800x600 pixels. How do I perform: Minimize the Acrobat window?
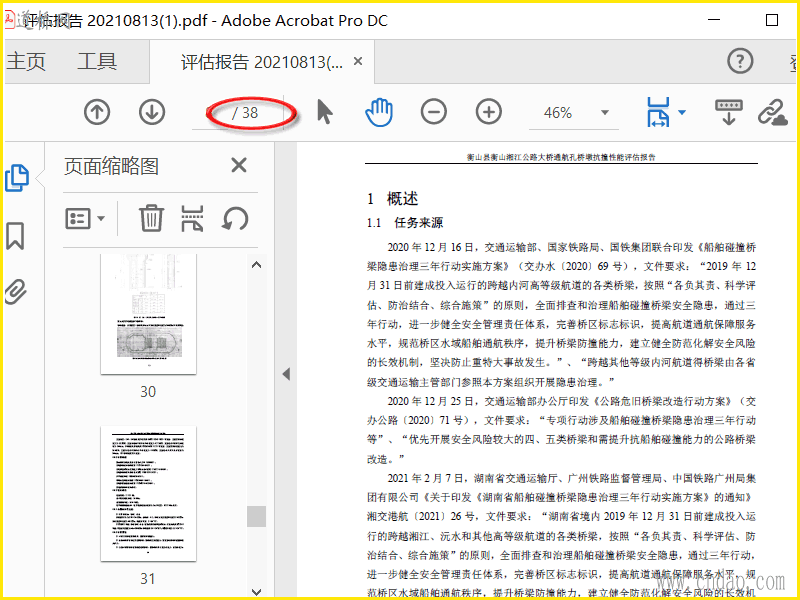point(714,20)
